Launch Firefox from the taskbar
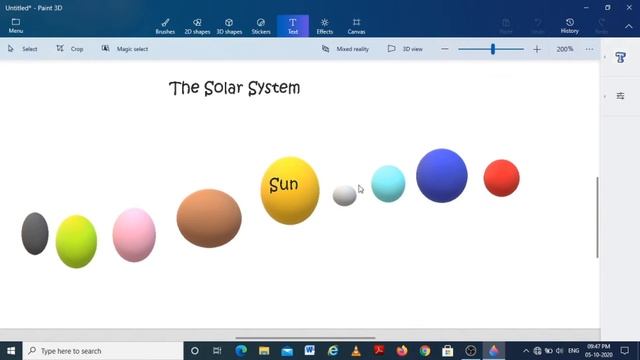 [x=402, y=351]
